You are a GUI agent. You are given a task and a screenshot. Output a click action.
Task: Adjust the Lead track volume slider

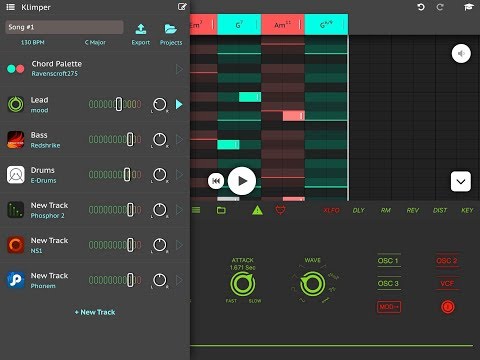coord(115,104)
